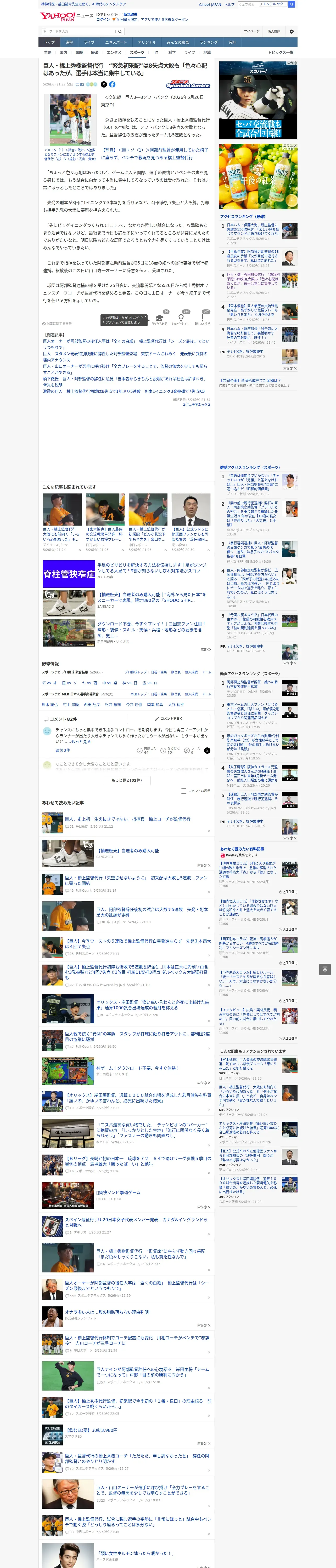Open related link 激震の巨人 橋上監督代行初戦

[124, 391]
